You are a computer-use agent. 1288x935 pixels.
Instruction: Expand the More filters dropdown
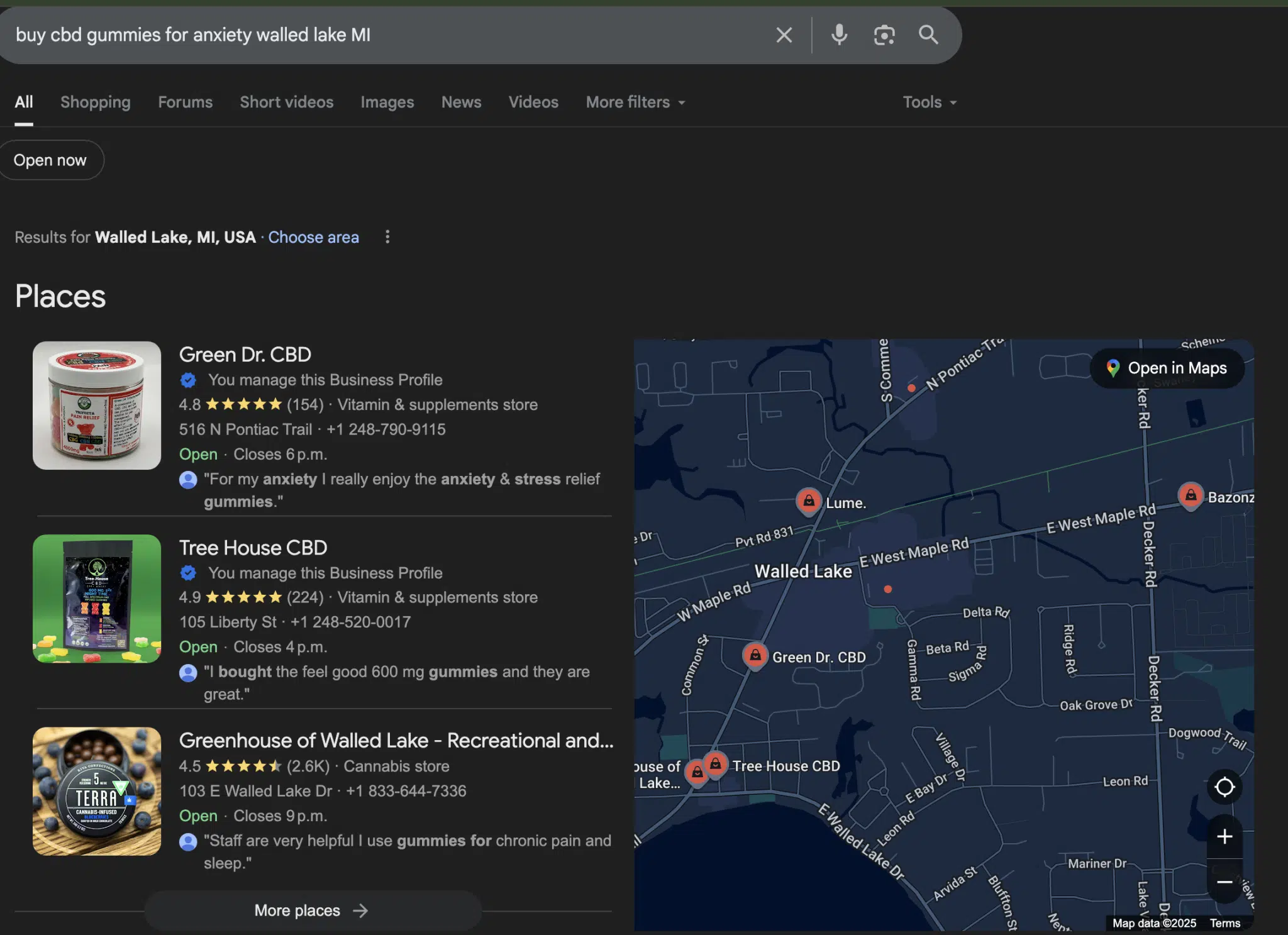635,102
